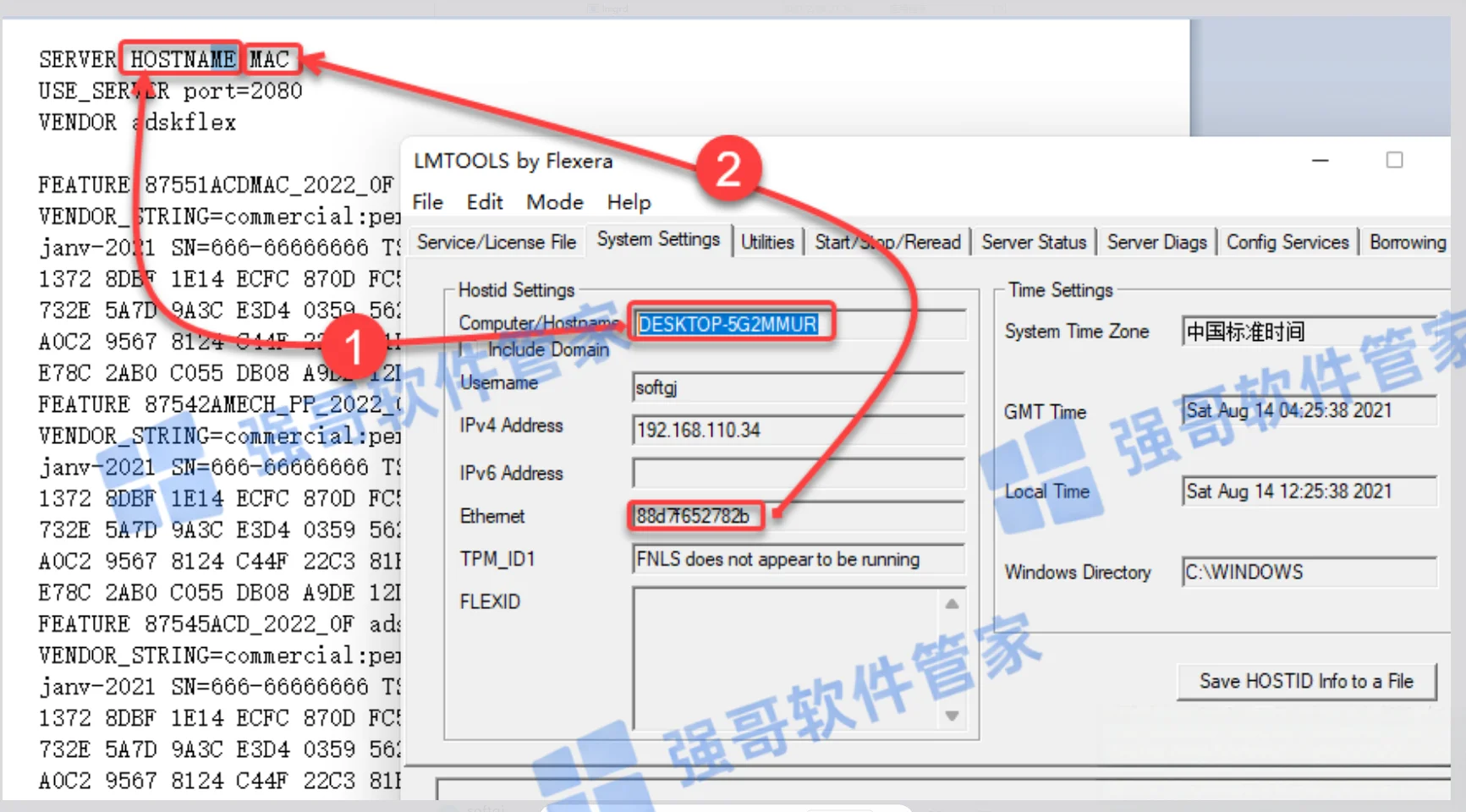Click the Time Settings group label

click(1061, 290)
